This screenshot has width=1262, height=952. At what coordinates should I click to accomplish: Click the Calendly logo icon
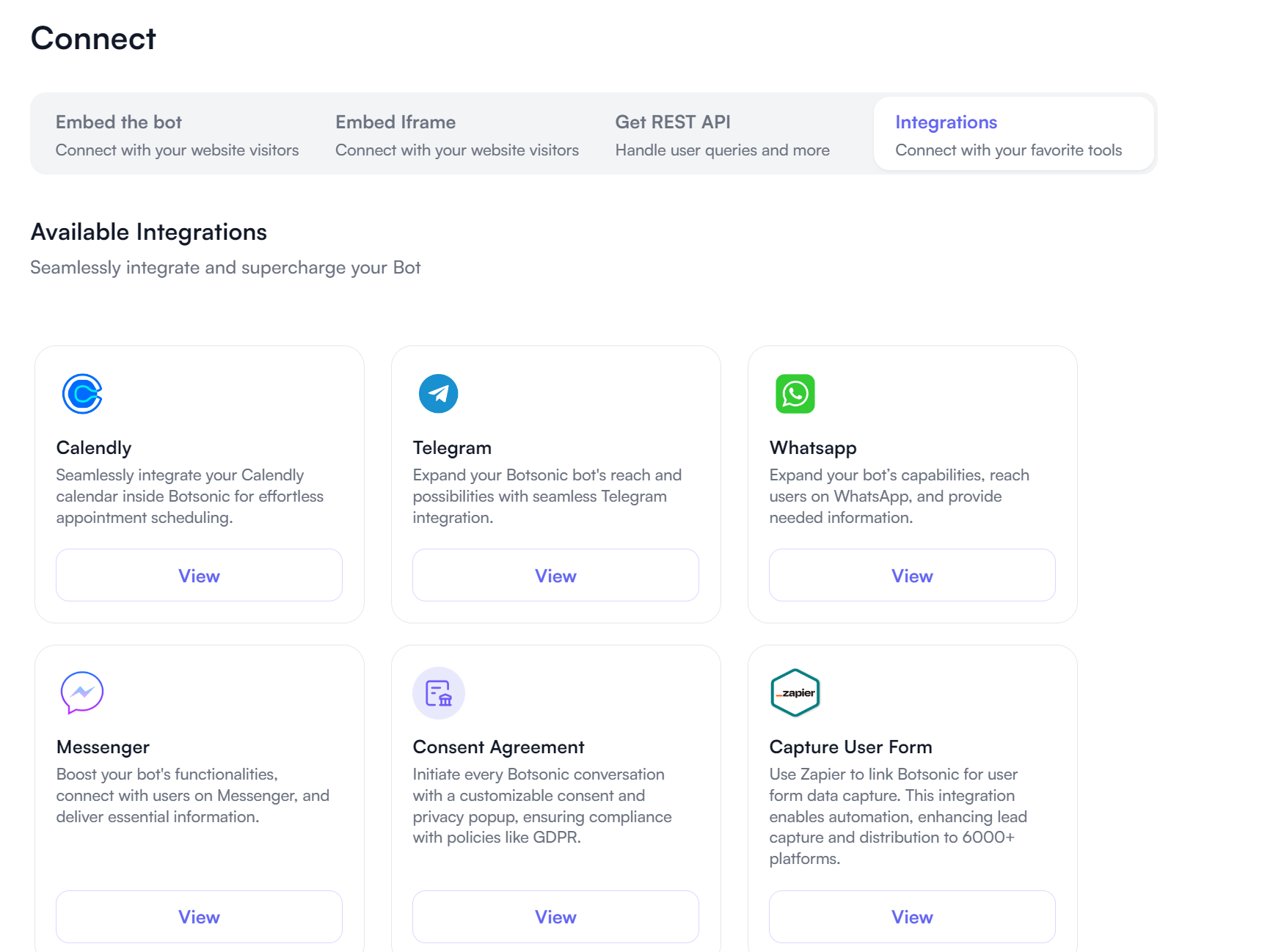82,394
